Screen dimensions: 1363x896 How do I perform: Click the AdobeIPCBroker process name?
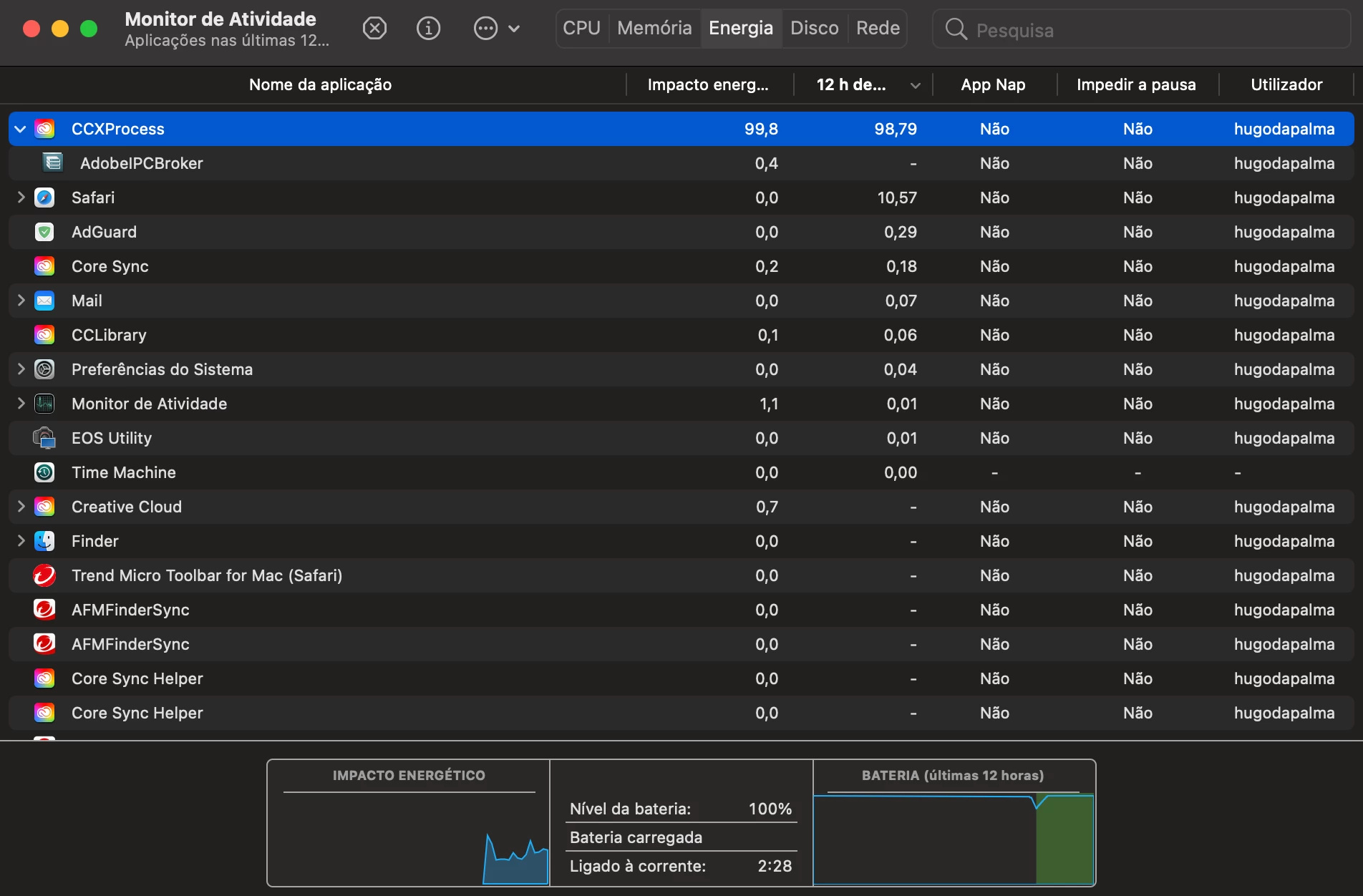pos(142,163)
